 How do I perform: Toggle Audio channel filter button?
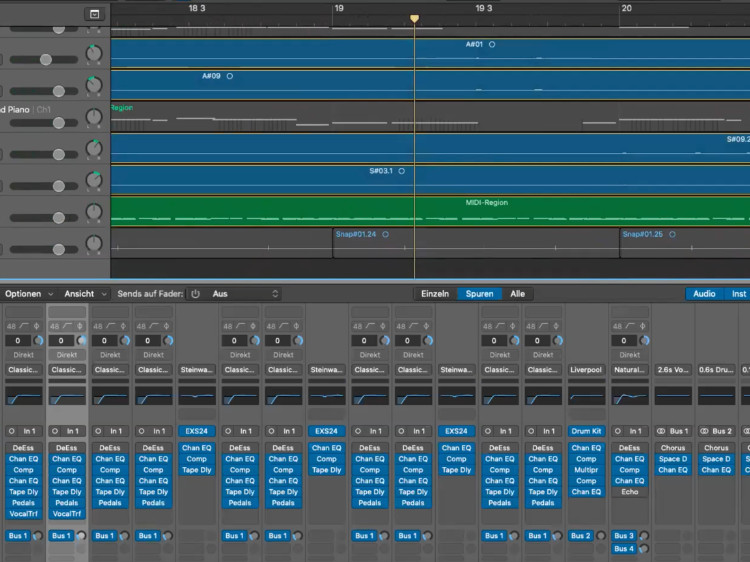point(704,294)
